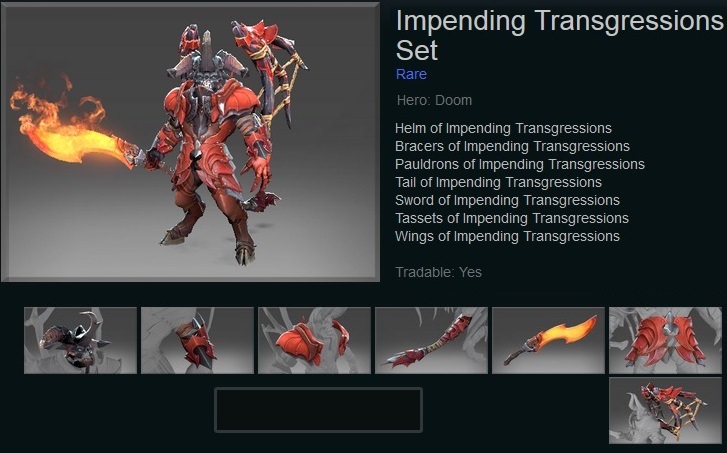Click the Hero: Doom label
Screen dimensions: 727x453
434,100
